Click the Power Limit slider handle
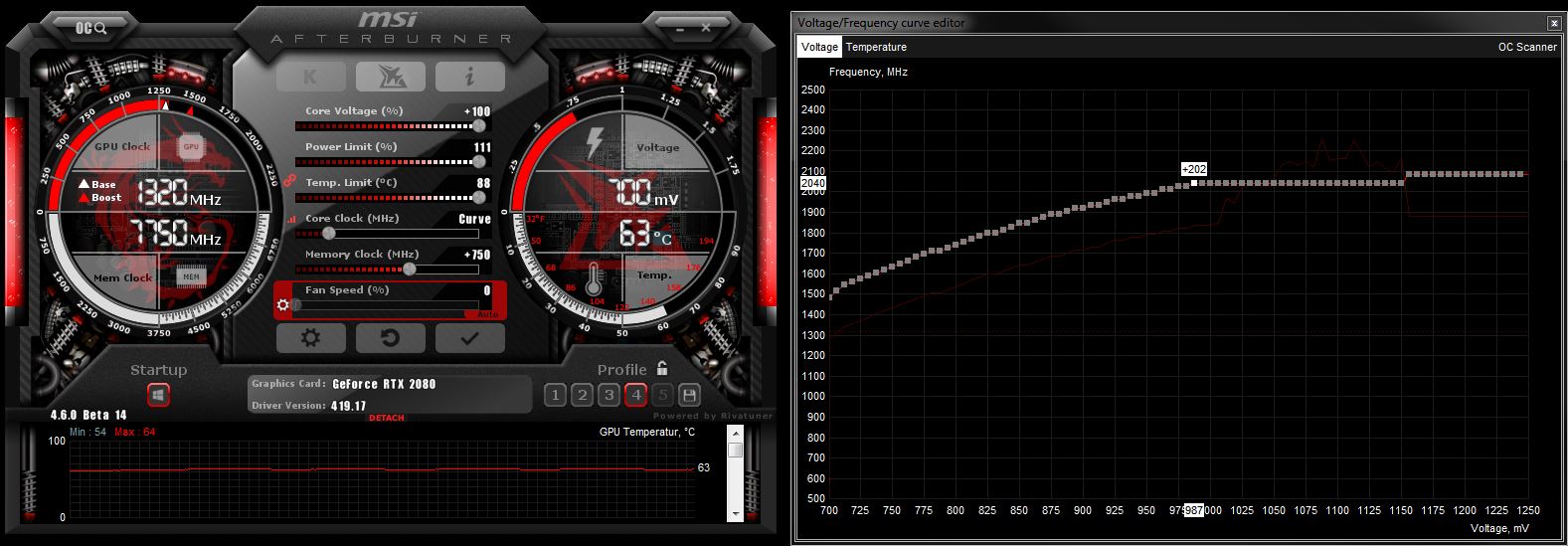This screenshot has width=1568, height=546. (x=479, y=162)
